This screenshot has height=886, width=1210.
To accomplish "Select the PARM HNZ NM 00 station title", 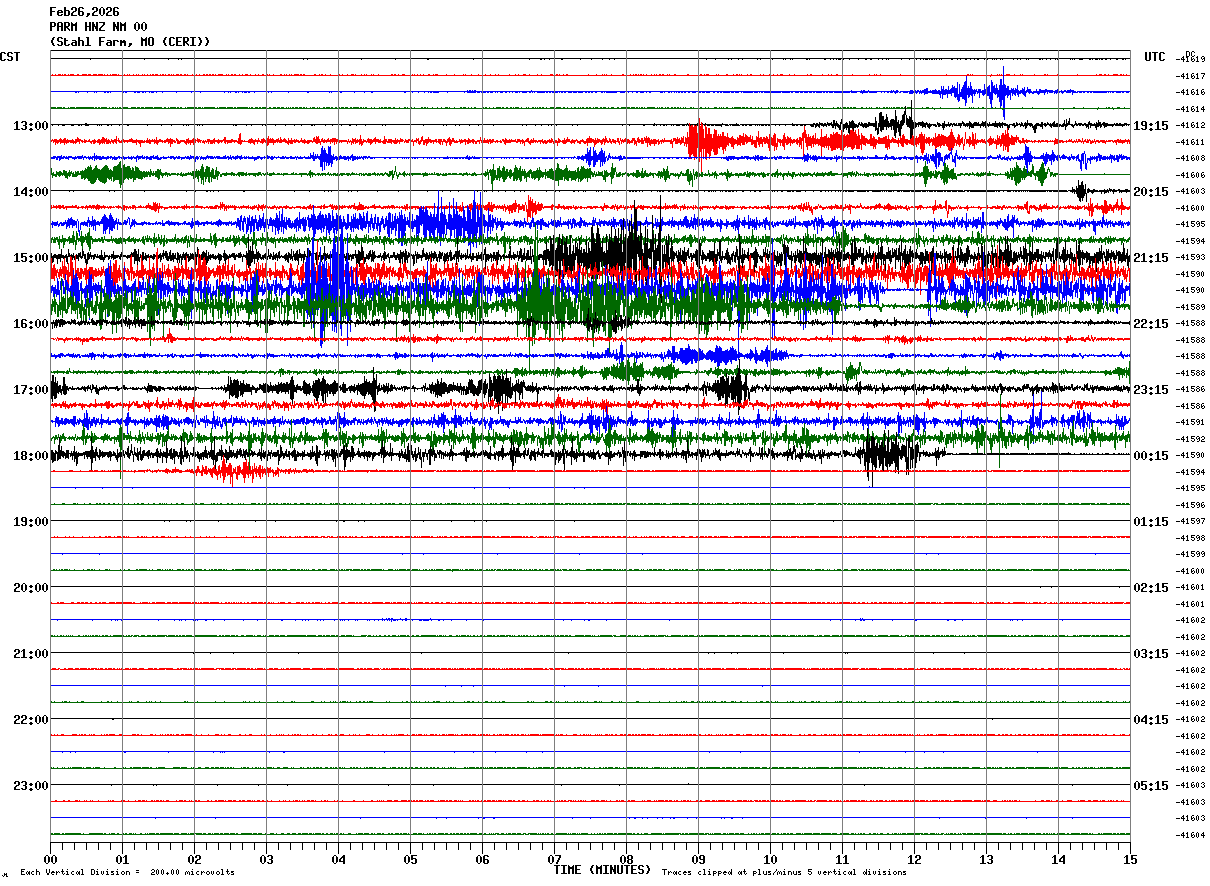I will point(98,27).
